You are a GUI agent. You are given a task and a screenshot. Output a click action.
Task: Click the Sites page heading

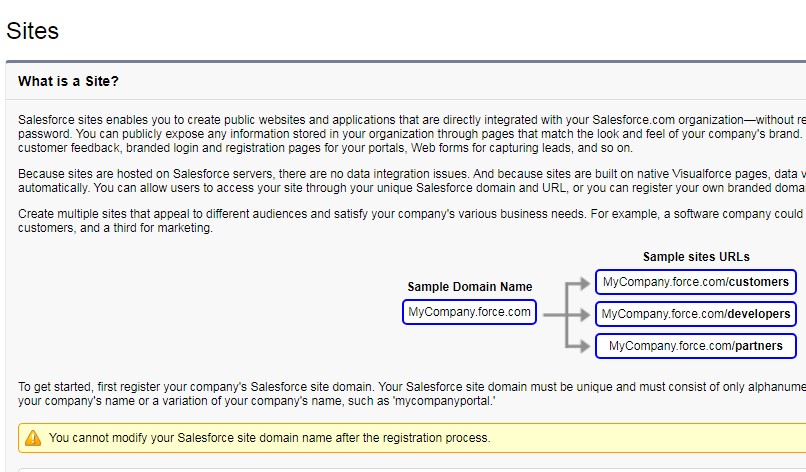pyautogui.click(x=33, y=31)
